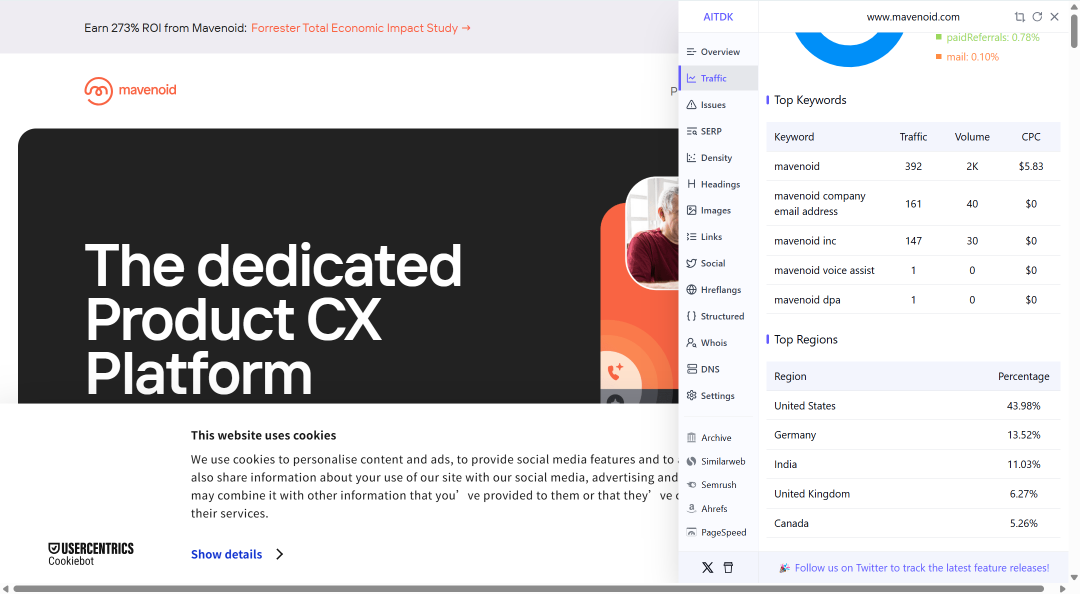Click the Similarweb logo icon
Screen dimensions: 1080x594
692,461
